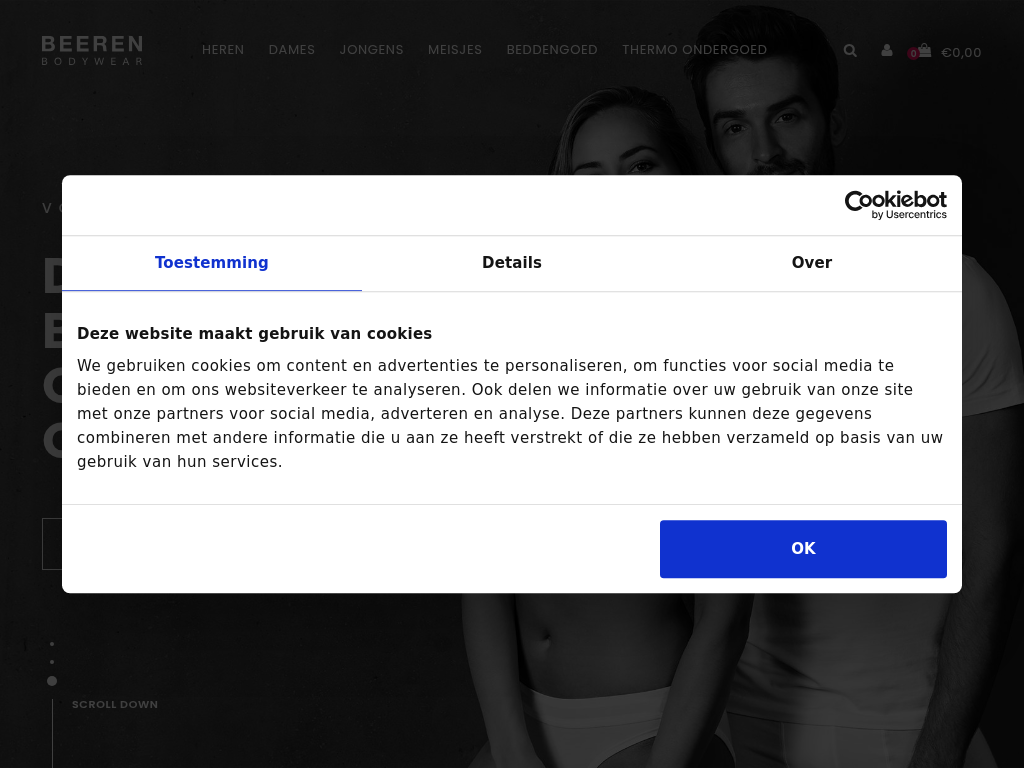Click the Beeren Bodywear logo
This screenshot has height=768, width=1024.
(92, 50)
